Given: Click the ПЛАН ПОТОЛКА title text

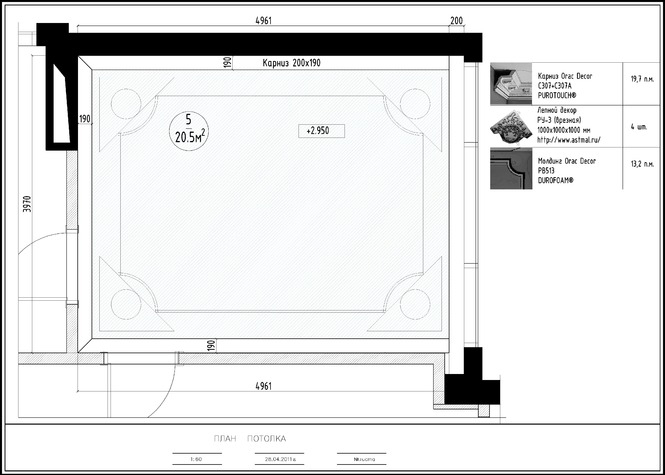Looking at the screenshot, I should 250,439.
